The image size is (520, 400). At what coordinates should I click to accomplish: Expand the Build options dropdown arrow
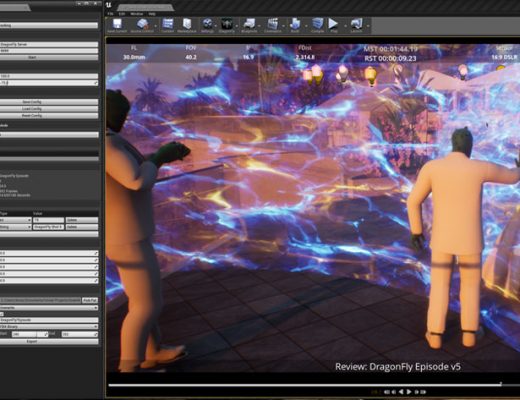point(306,26)
